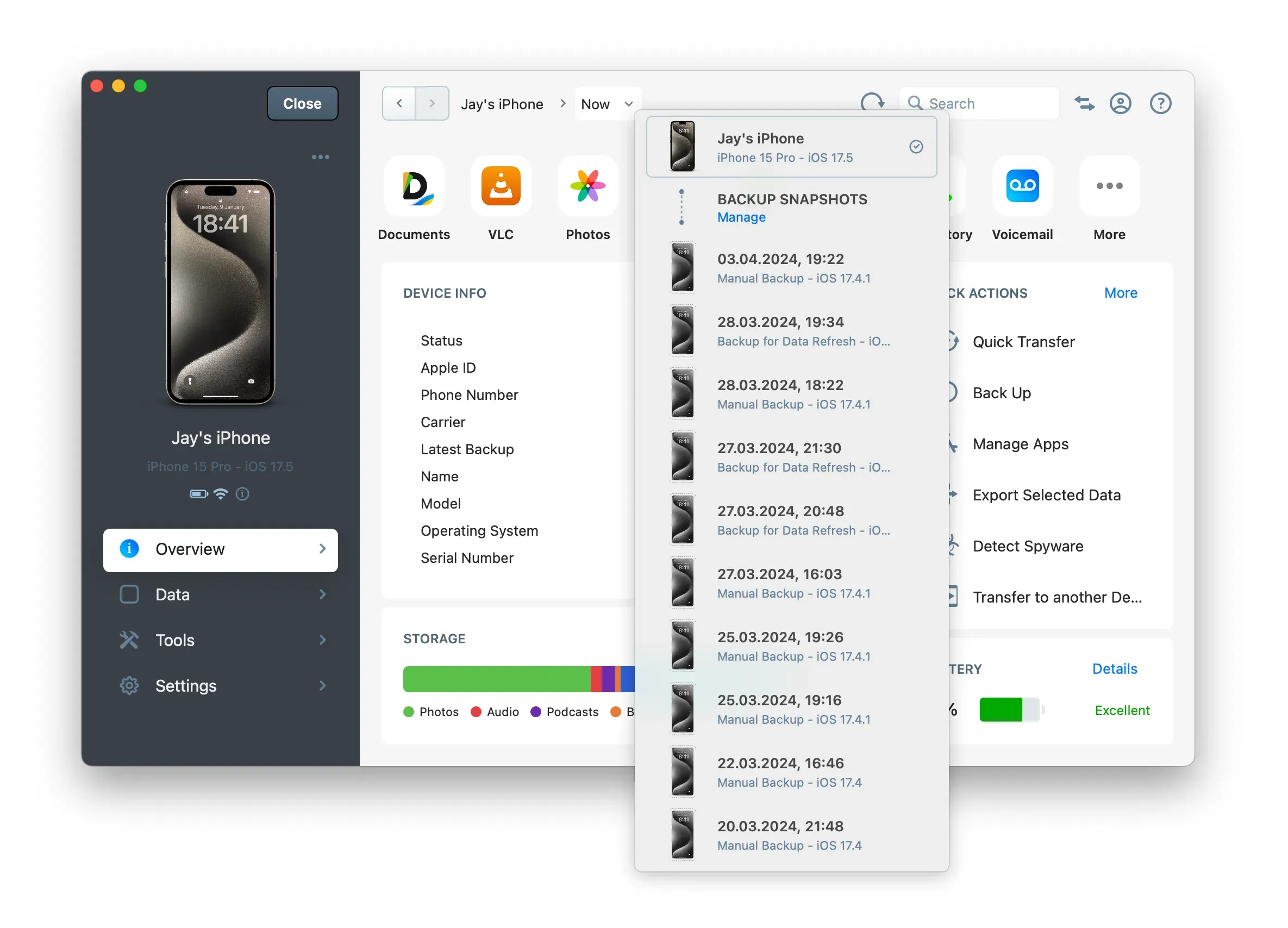
Task: Open the Voicemail section icon
Action: coord(1022,186)
